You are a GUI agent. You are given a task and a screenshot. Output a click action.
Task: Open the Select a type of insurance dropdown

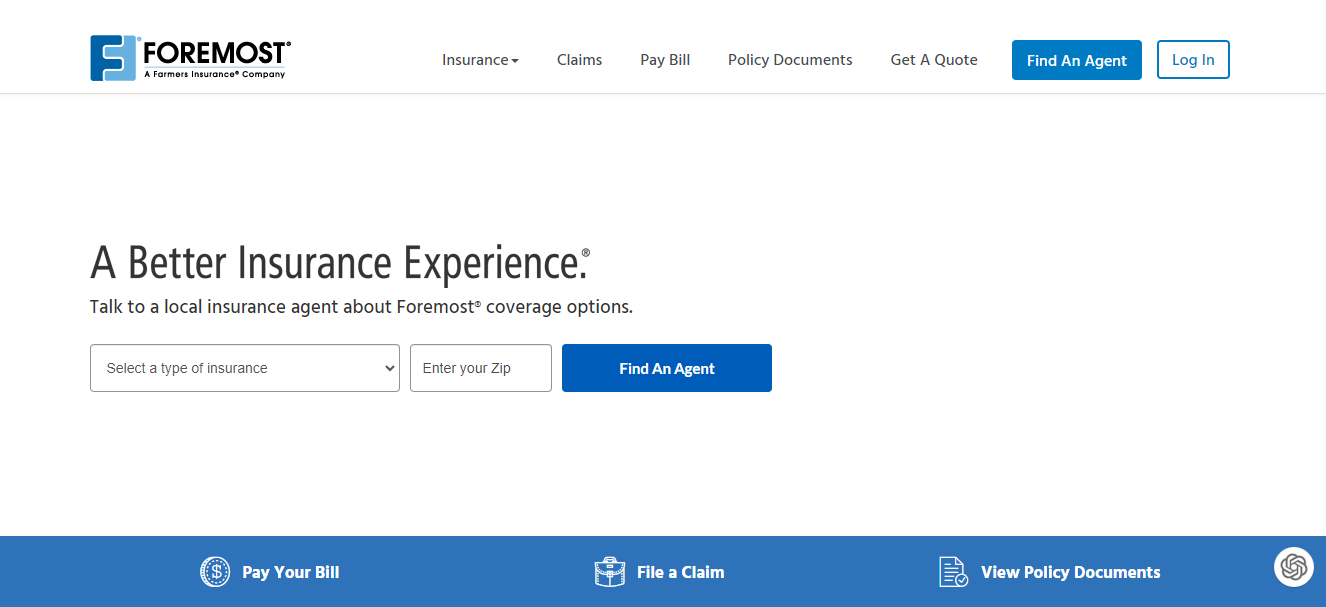(x=245, y=368)
